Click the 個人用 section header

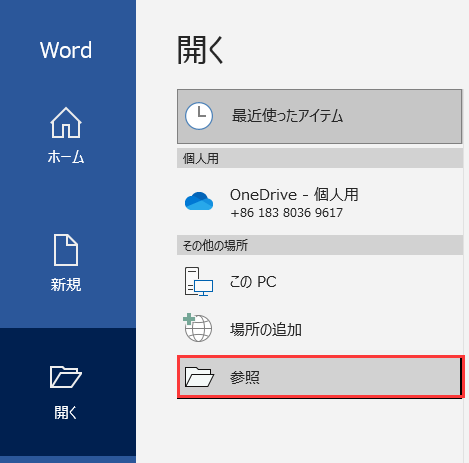[x=320, y=159]
